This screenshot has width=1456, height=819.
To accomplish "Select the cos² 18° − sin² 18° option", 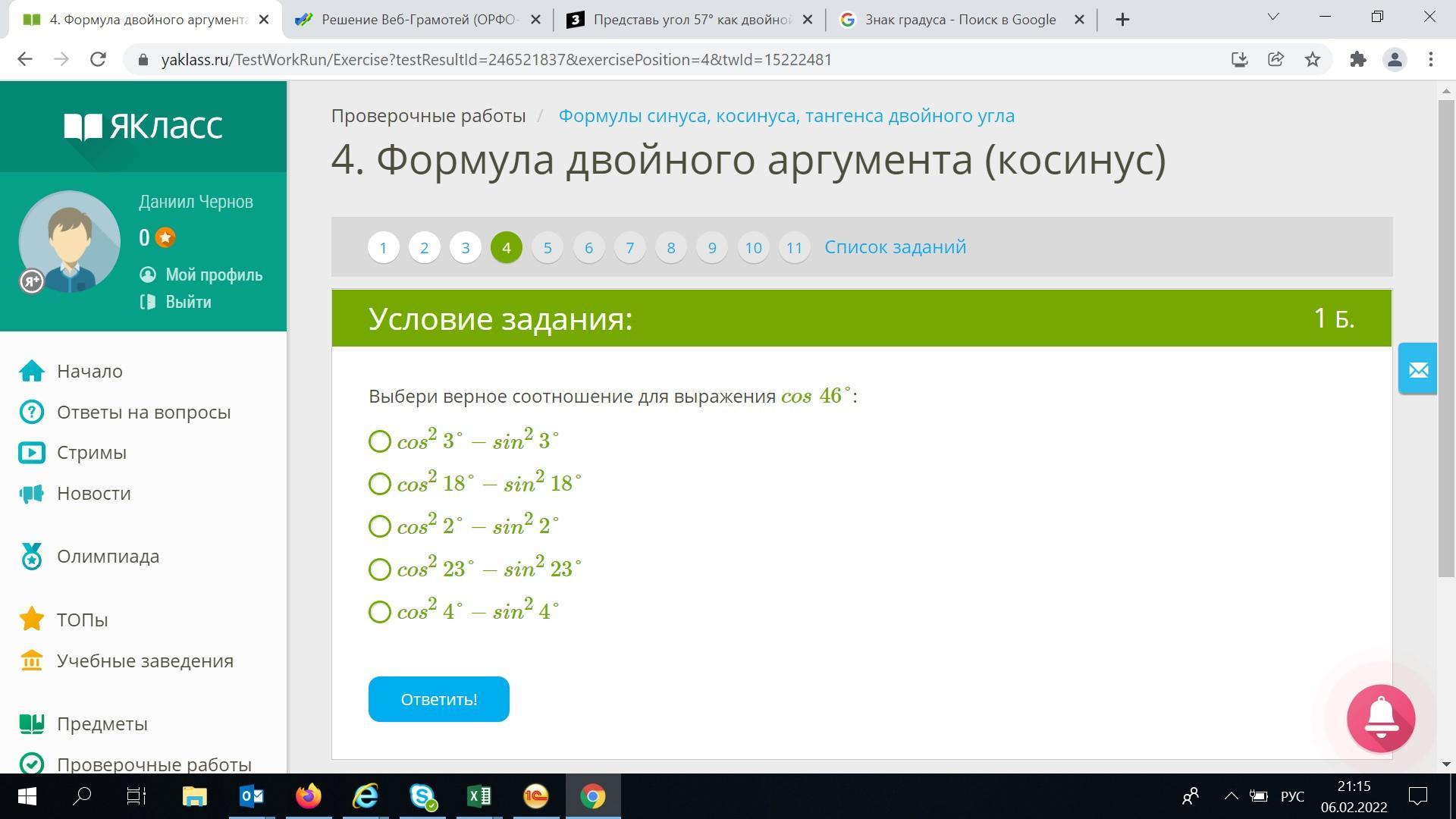I will 379,484.
